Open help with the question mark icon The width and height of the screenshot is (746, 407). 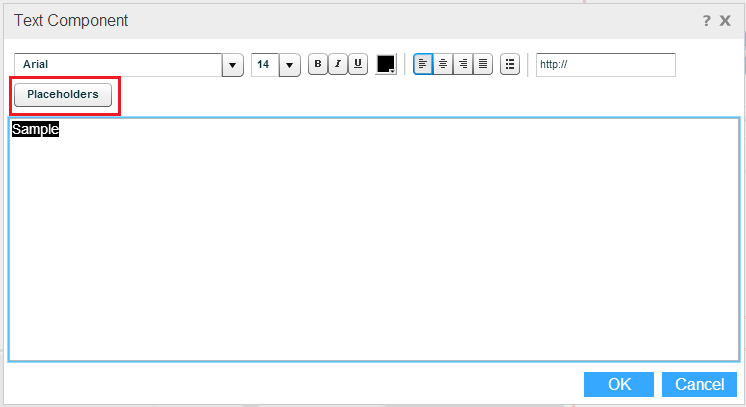coord(706,20)
